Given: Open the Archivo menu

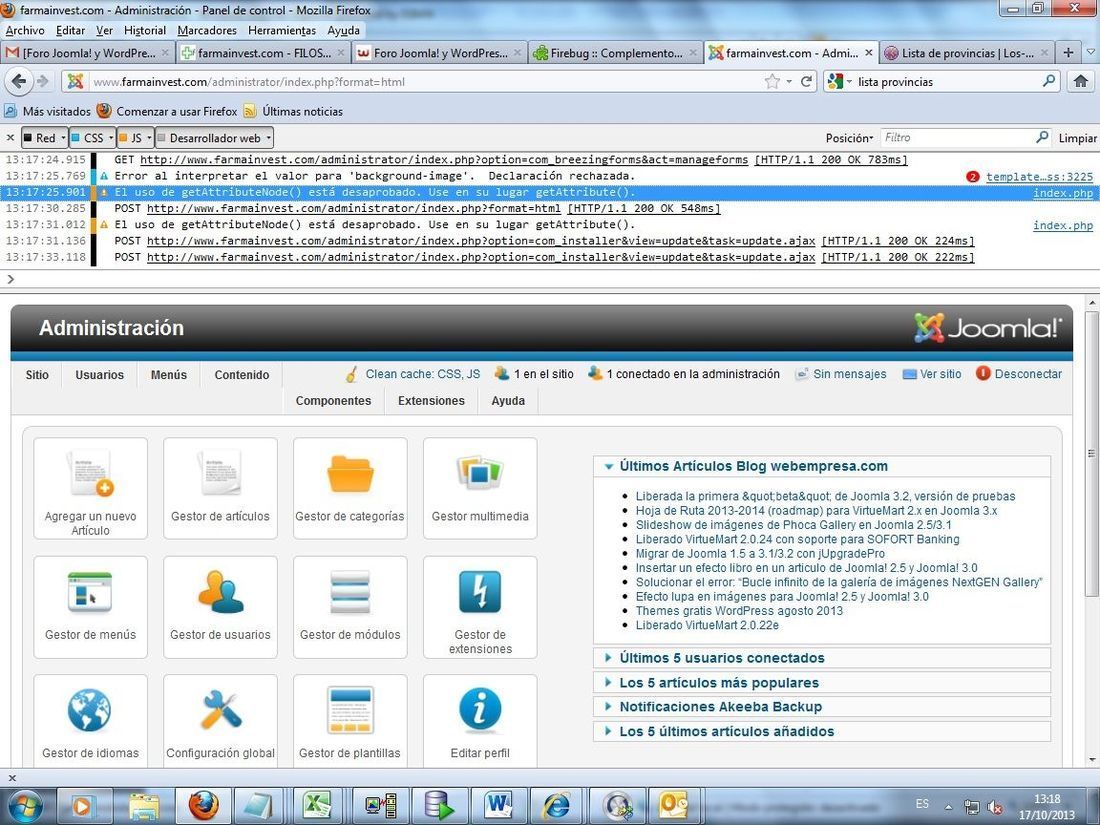Looking at the screenshot, I should click(25, 30).
